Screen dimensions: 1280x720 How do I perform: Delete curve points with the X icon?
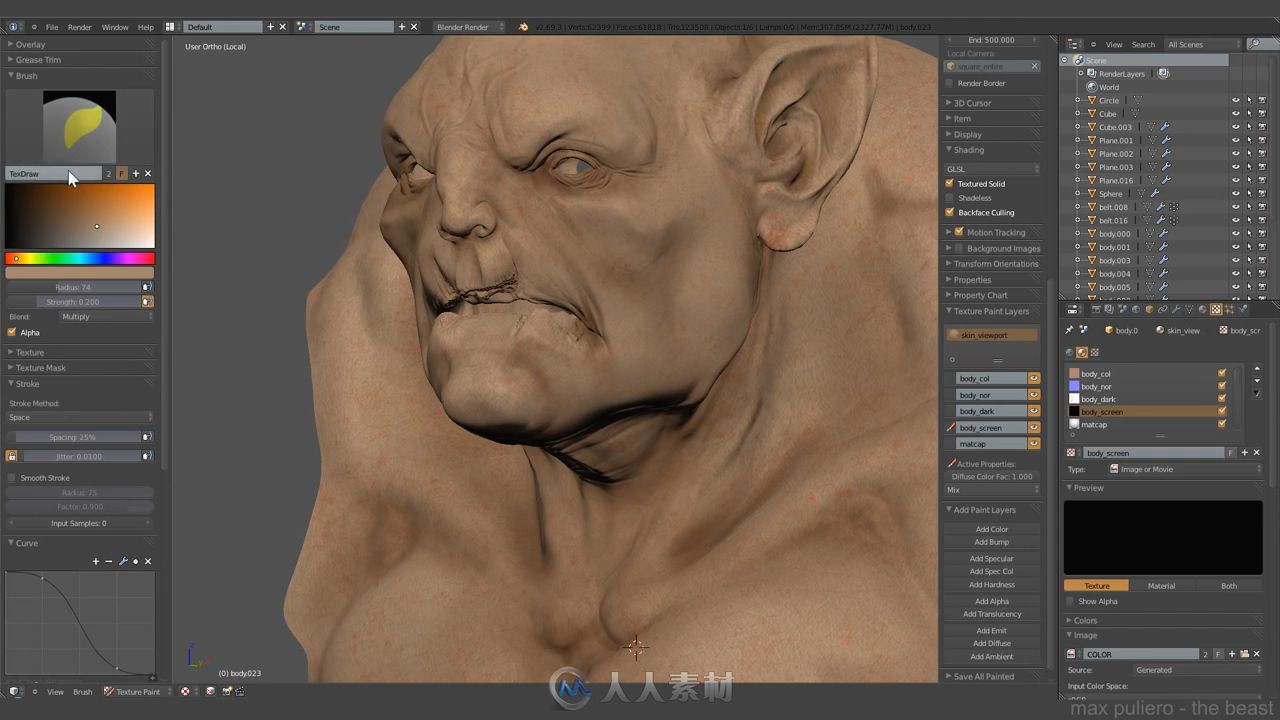(x=148, y=561)
